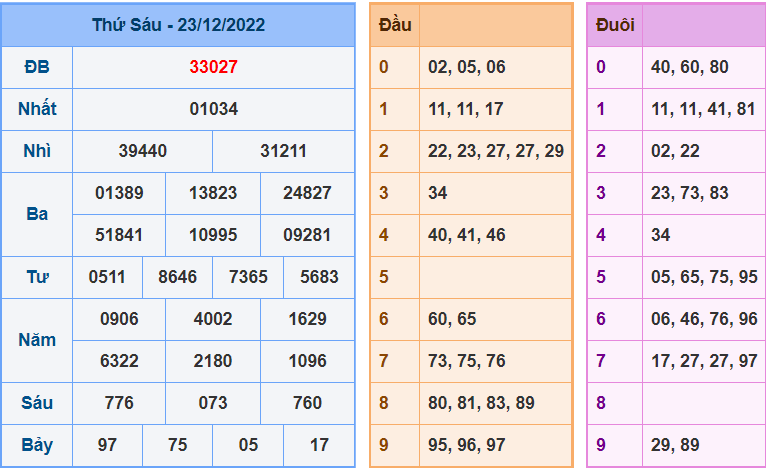
Task: Select Đuôi row values 06, 46, 76, 96
Action: pos(704,319)
